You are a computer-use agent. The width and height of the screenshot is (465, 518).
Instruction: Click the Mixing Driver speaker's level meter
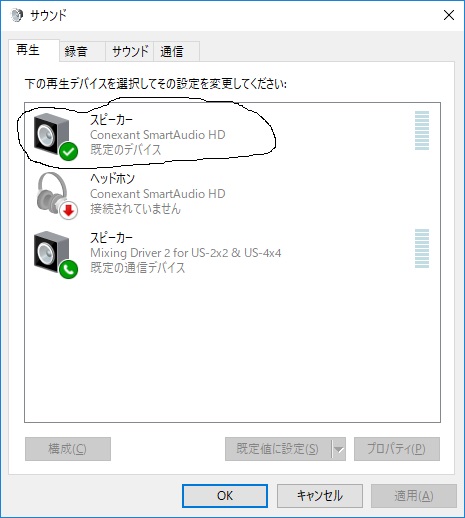tap(422, 249)
